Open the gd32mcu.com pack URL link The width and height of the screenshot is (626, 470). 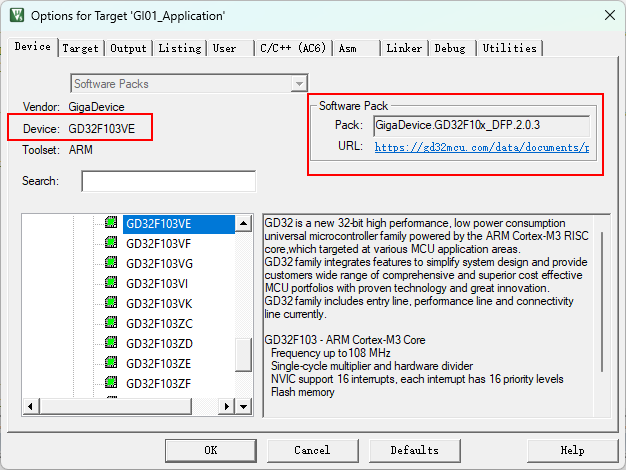tap(481, 147)
